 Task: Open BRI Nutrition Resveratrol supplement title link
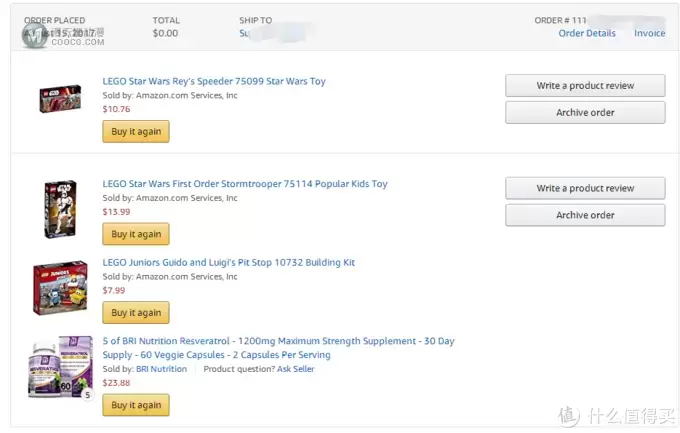point(278,348)
